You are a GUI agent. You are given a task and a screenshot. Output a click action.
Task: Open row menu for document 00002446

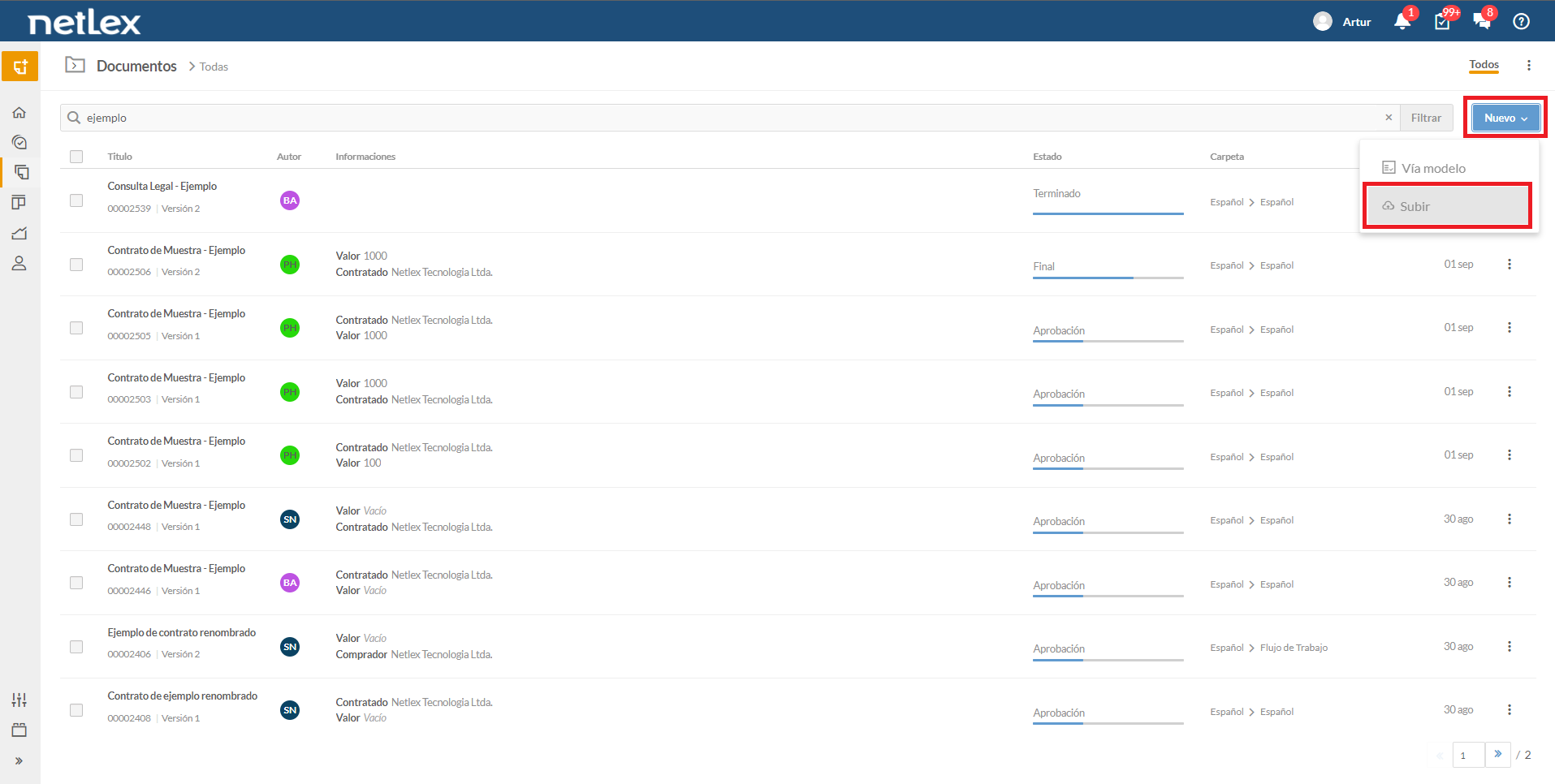(x=1510, y=583)
